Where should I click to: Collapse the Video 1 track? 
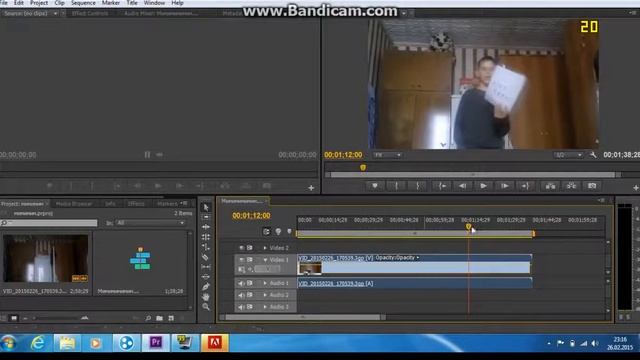265,260
